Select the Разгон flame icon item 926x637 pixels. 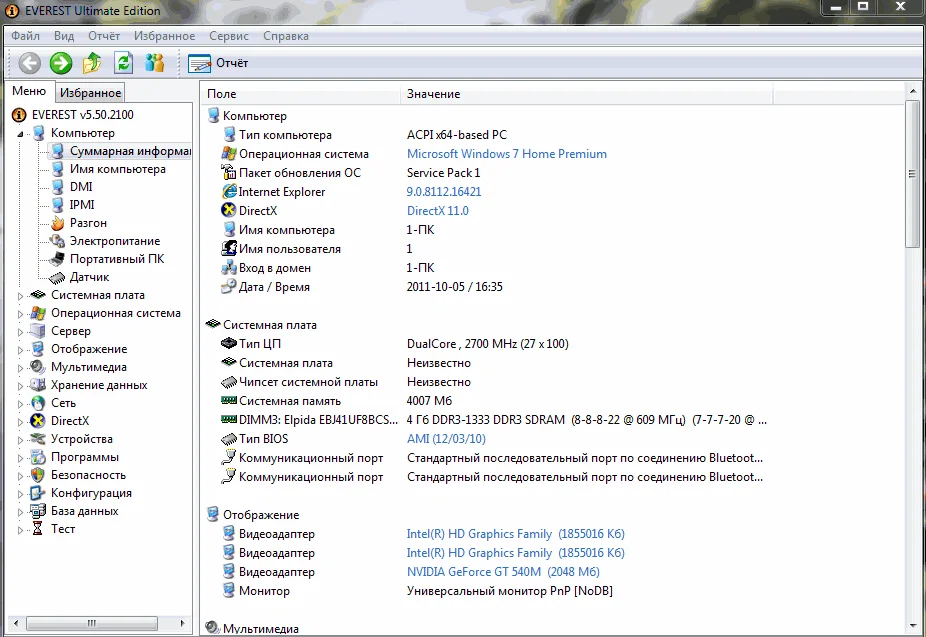(57, 223)
